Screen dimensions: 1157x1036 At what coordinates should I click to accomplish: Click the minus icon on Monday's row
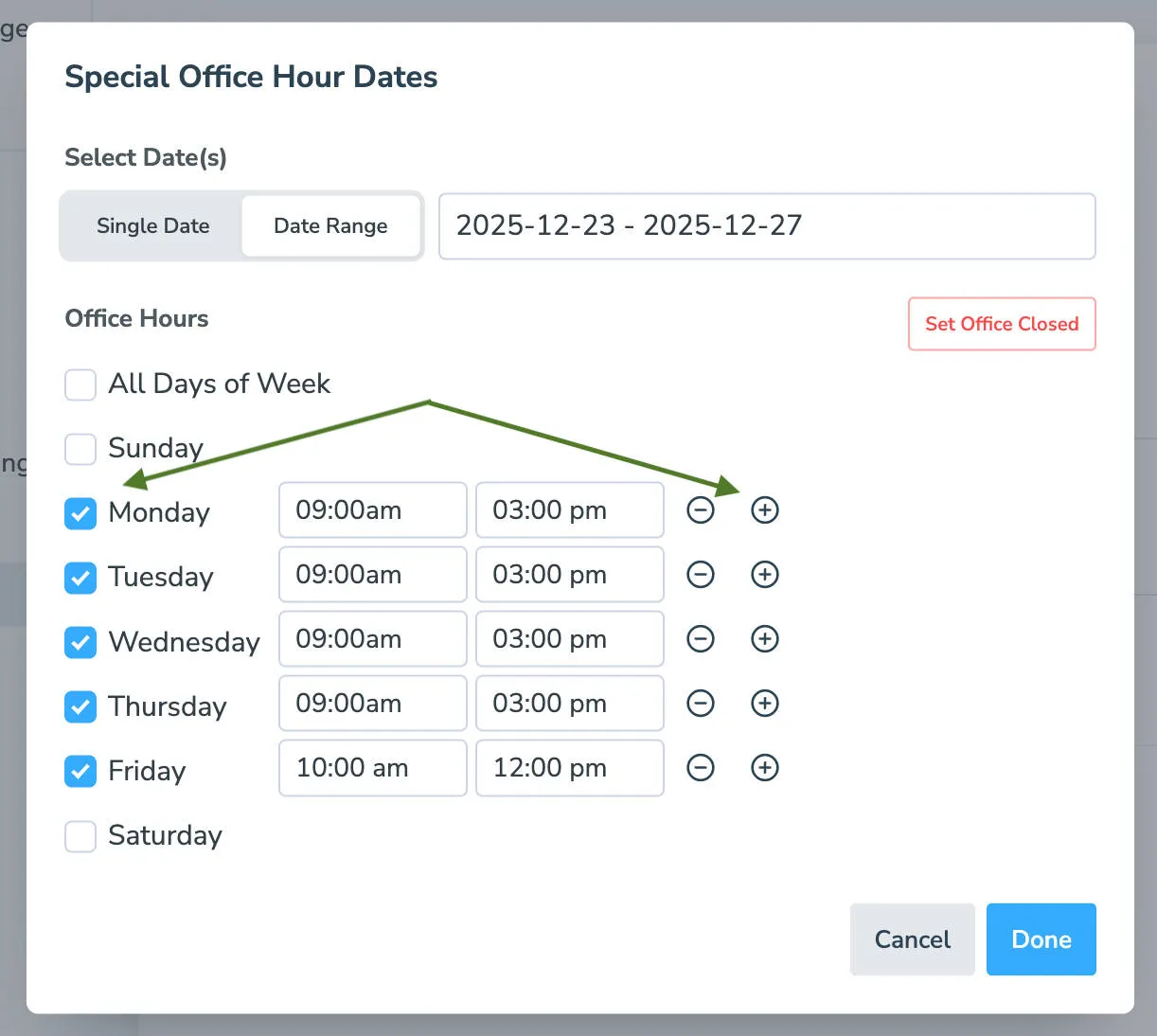(701, 509)
